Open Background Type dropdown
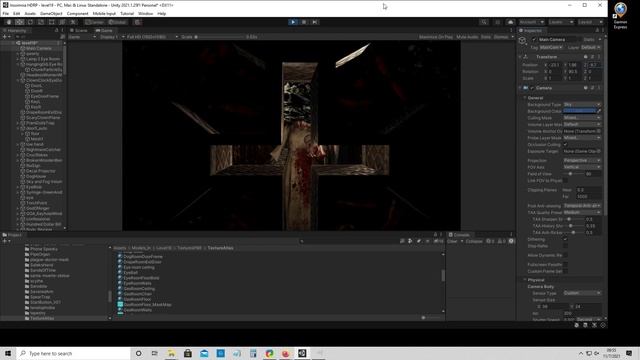640x360 pixels. (x=582, y=104)
